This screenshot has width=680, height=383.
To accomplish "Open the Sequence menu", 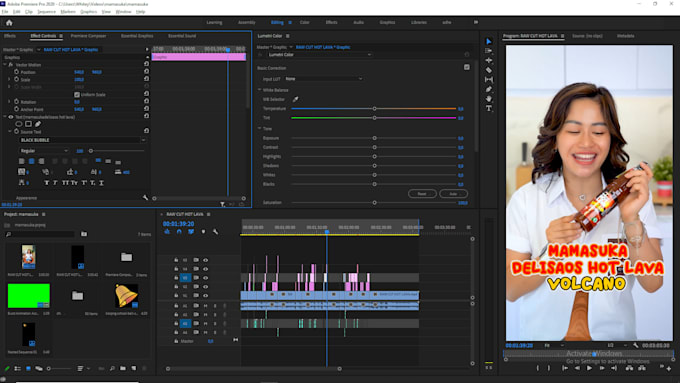I will pyautogui.click(x=46, y=12).
